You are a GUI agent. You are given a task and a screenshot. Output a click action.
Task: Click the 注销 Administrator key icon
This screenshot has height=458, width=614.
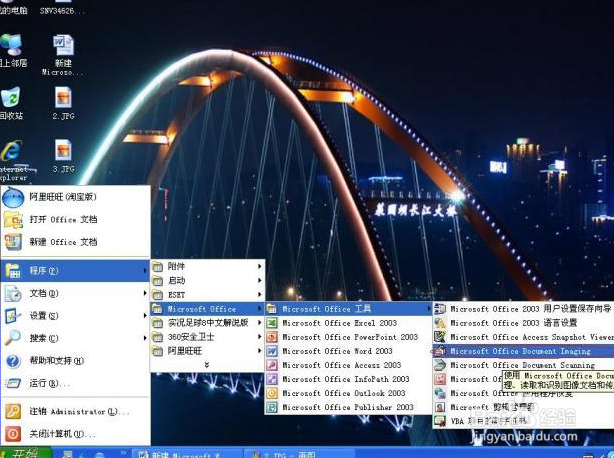13,411
